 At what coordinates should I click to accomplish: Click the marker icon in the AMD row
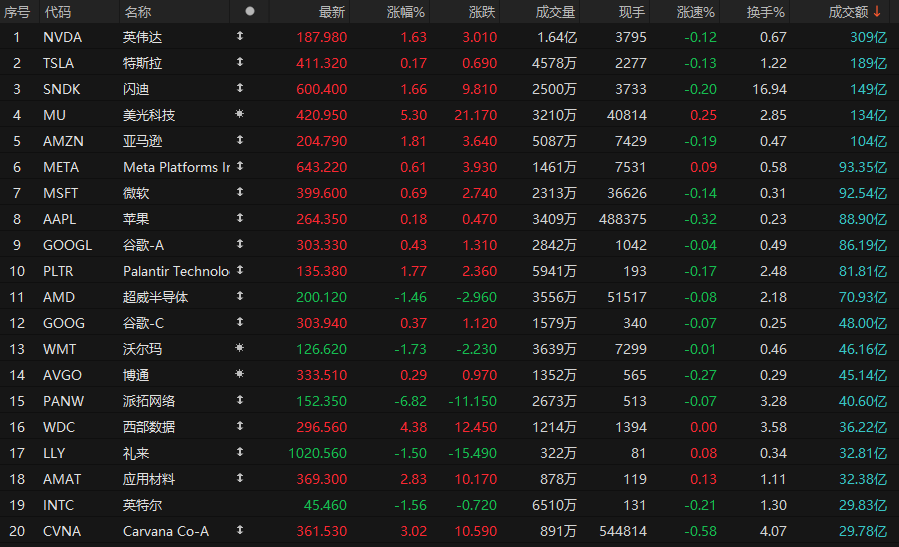[240, 296]
